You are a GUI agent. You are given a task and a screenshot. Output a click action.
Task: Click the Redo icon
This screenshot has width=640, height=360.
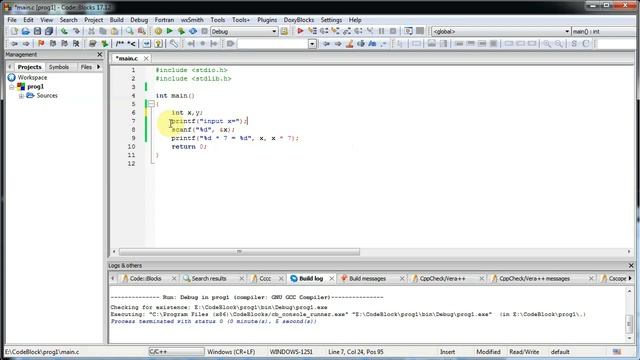point(76,31)
